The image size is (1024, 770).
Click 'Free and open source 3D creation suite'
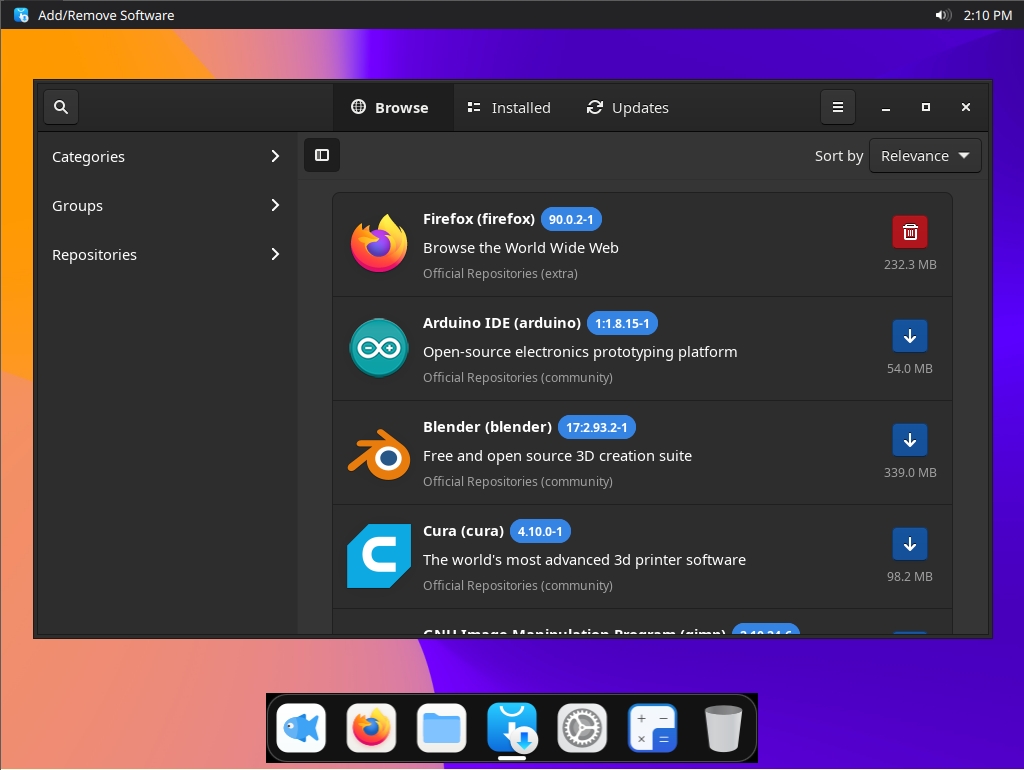tap(557, 456)
